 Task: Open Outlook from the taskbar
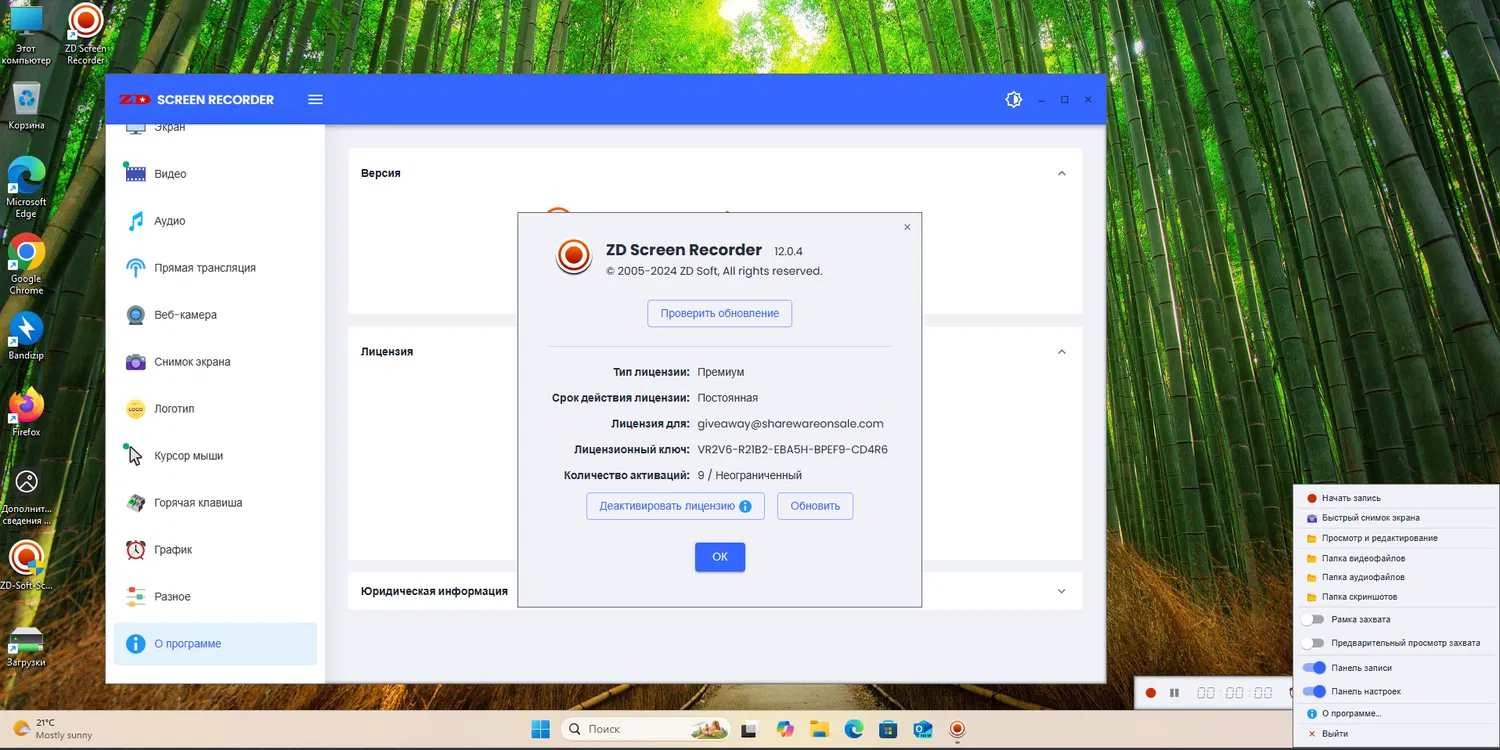[x=922, y=729]
